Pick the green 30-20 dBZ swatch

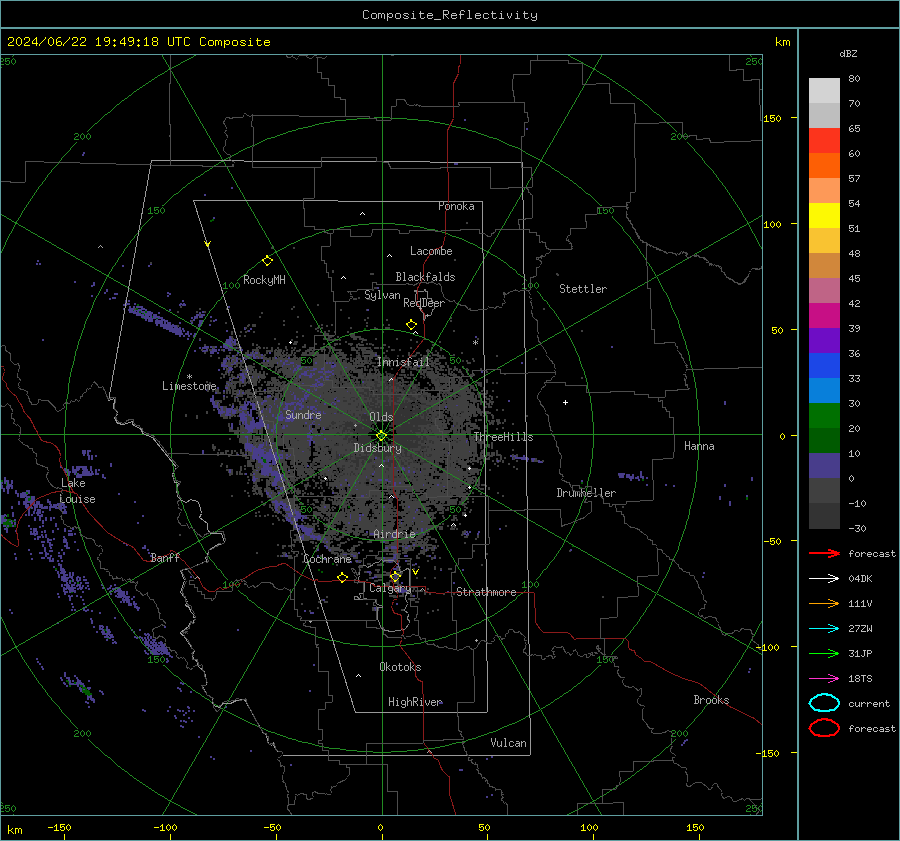[824, 416]
